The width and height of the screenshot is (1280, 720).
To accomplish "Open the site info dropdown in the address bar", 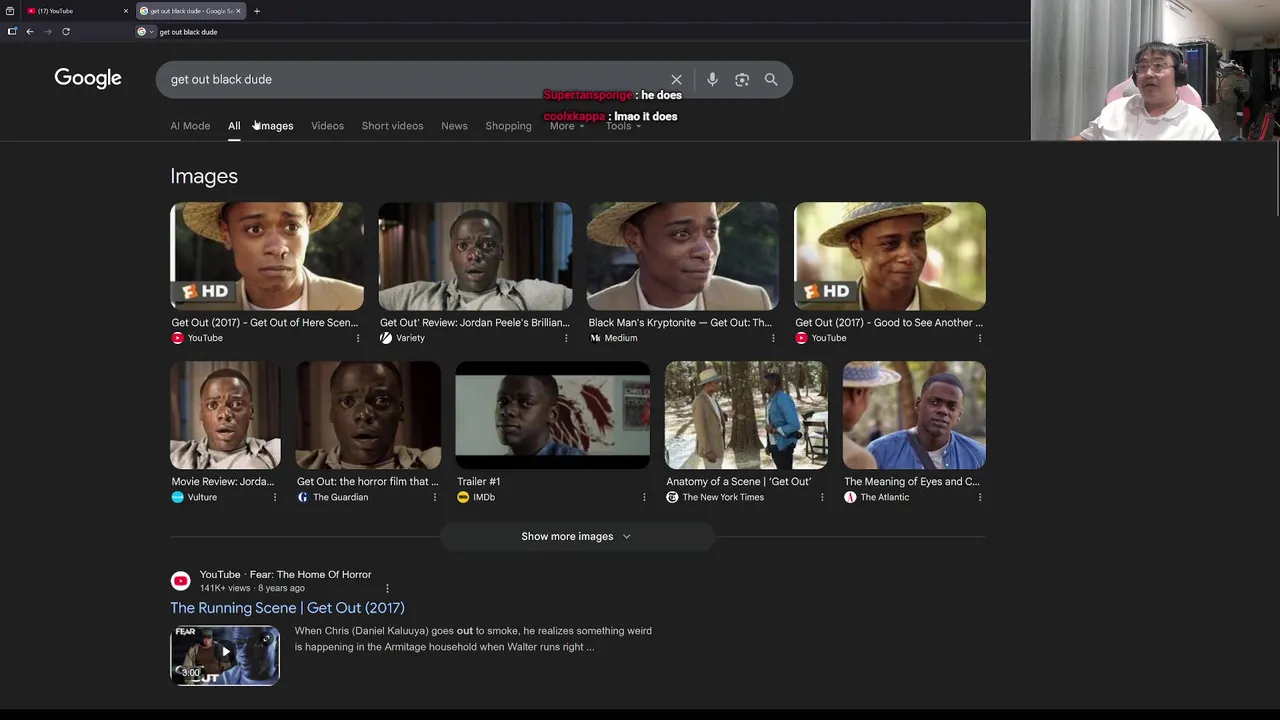I will point(146,31).
